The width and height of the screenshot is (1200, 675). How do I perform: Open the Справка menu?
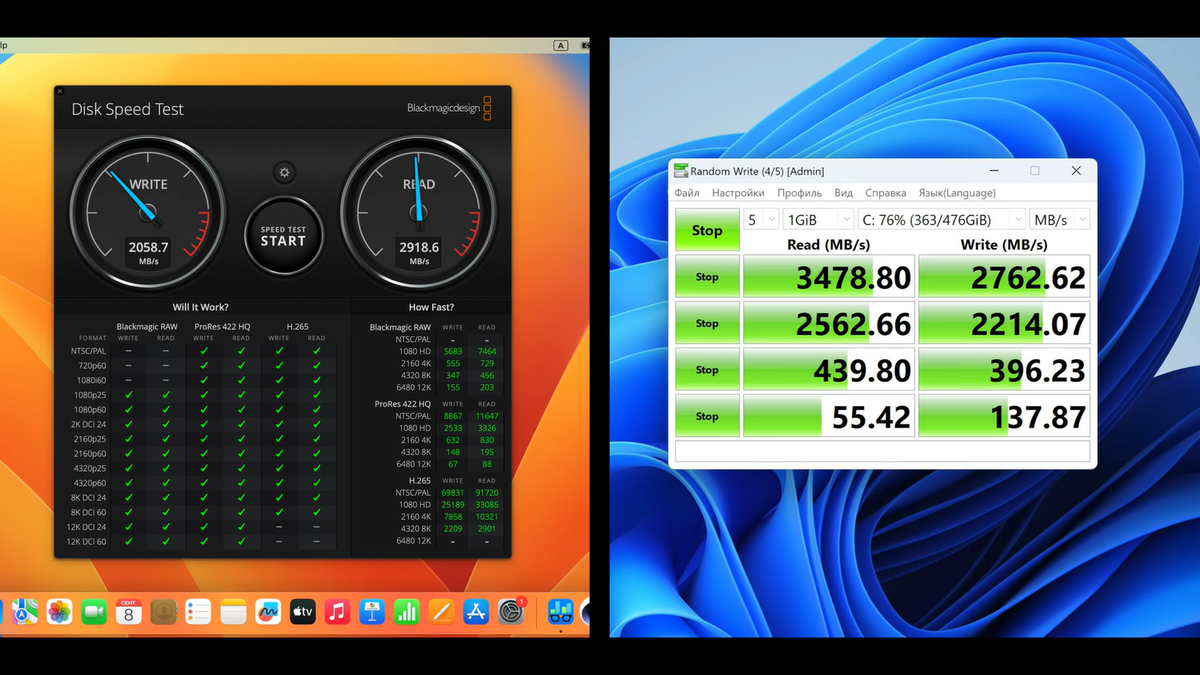(x=886, y=193)
